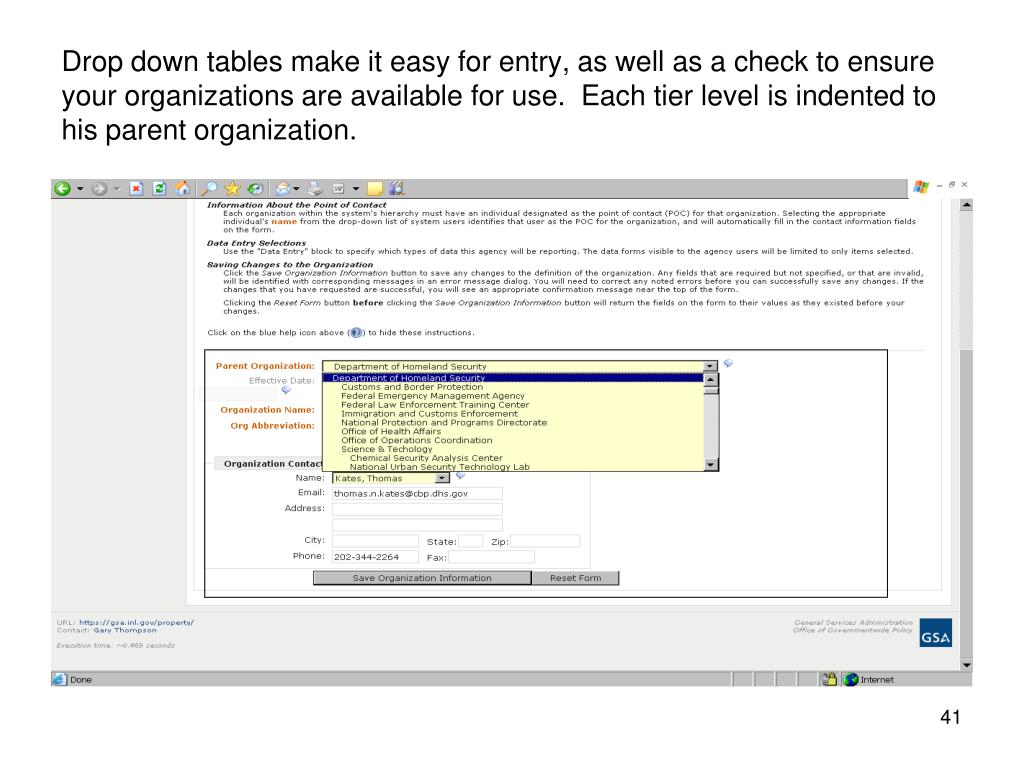Click dropdown list scroll down arrow
This screenshot has width=1024, height=768.
[711, 464]
